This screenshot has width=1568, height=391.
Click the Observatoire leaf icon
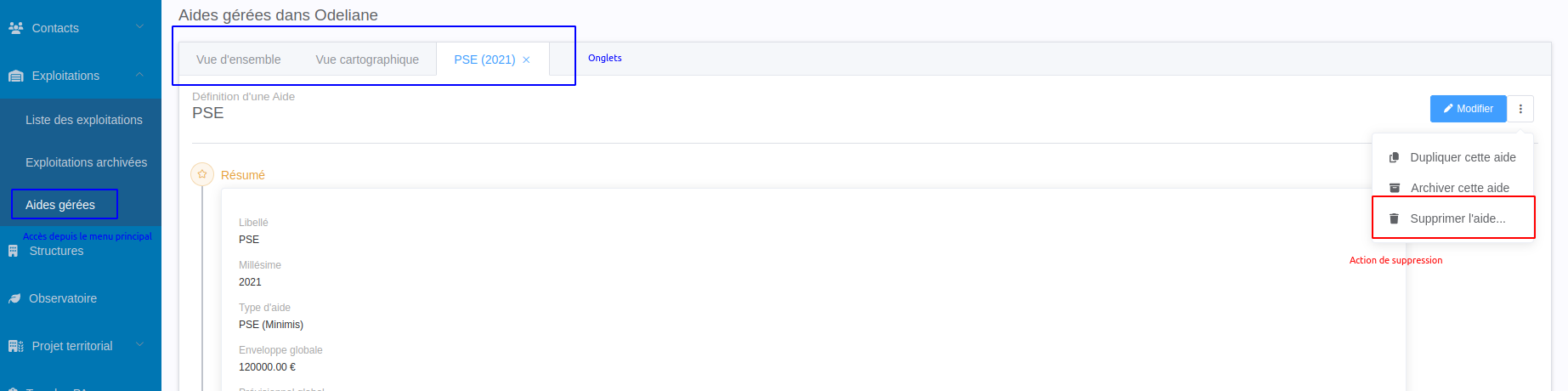point(14,298)
